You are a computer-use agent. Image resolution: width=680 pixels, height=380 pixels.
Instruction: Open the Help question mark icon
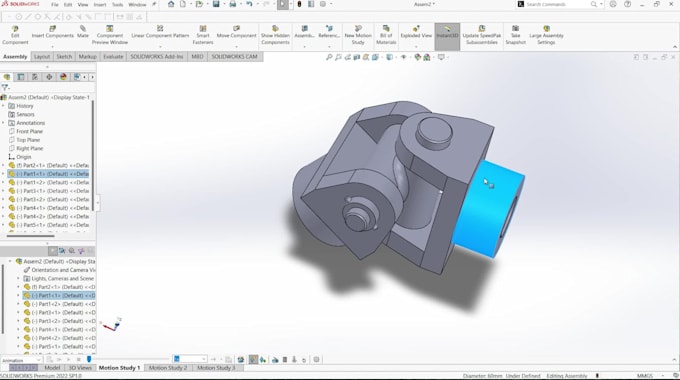628,4
